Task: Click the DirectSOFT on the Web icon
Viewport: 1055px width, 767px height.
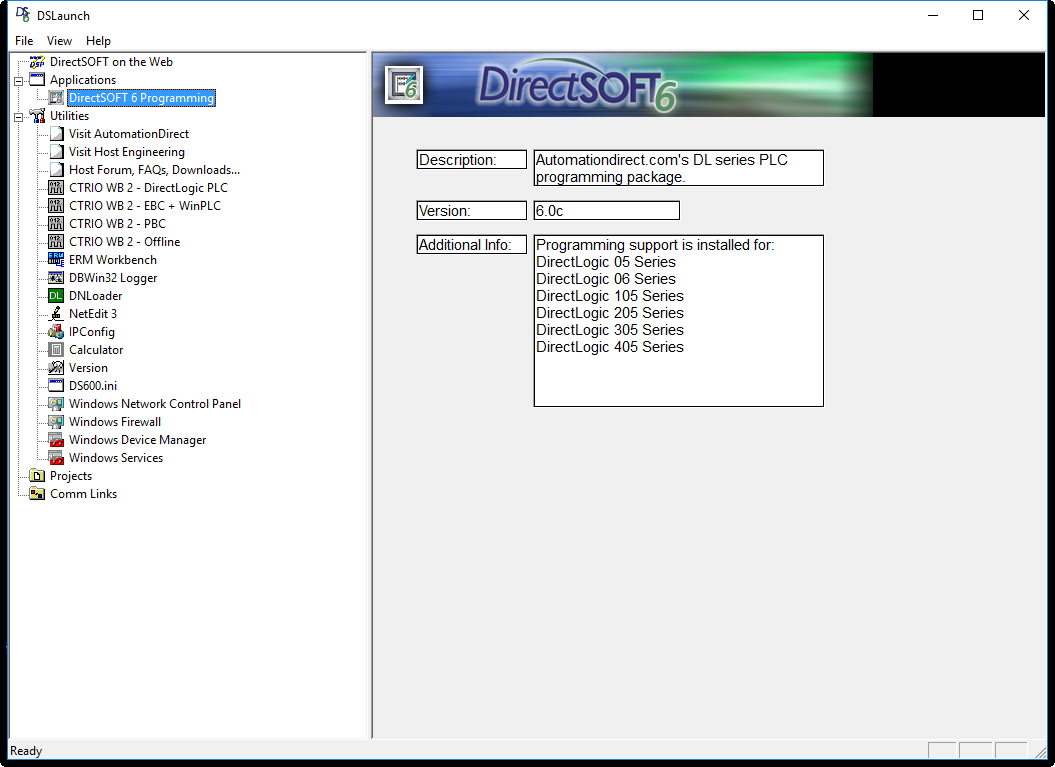Action: tap(37, 62)
